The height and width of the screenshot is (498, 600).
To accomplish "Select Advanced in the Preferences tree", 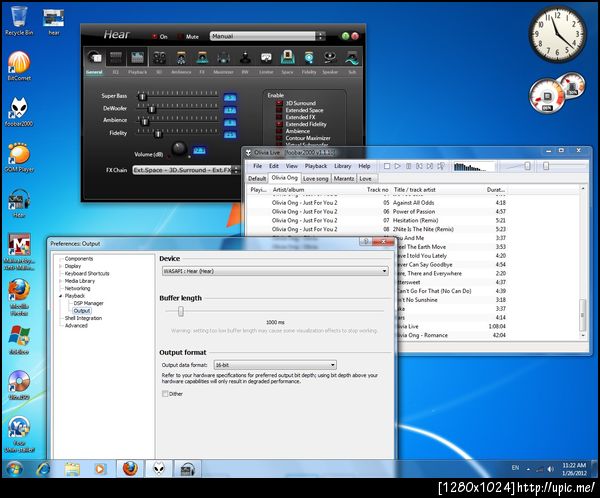I will (76, 325).
